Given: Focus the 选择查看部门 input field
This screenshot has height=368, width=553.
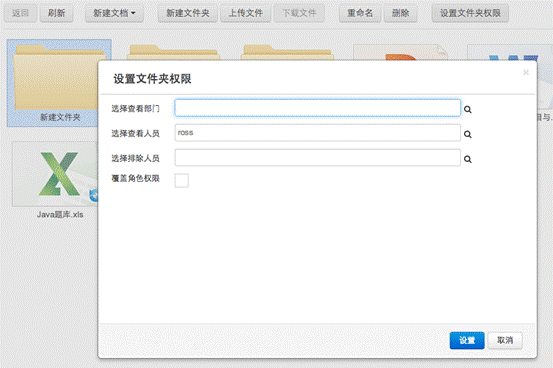Looking at the screenshot, I should pos(317,108).
